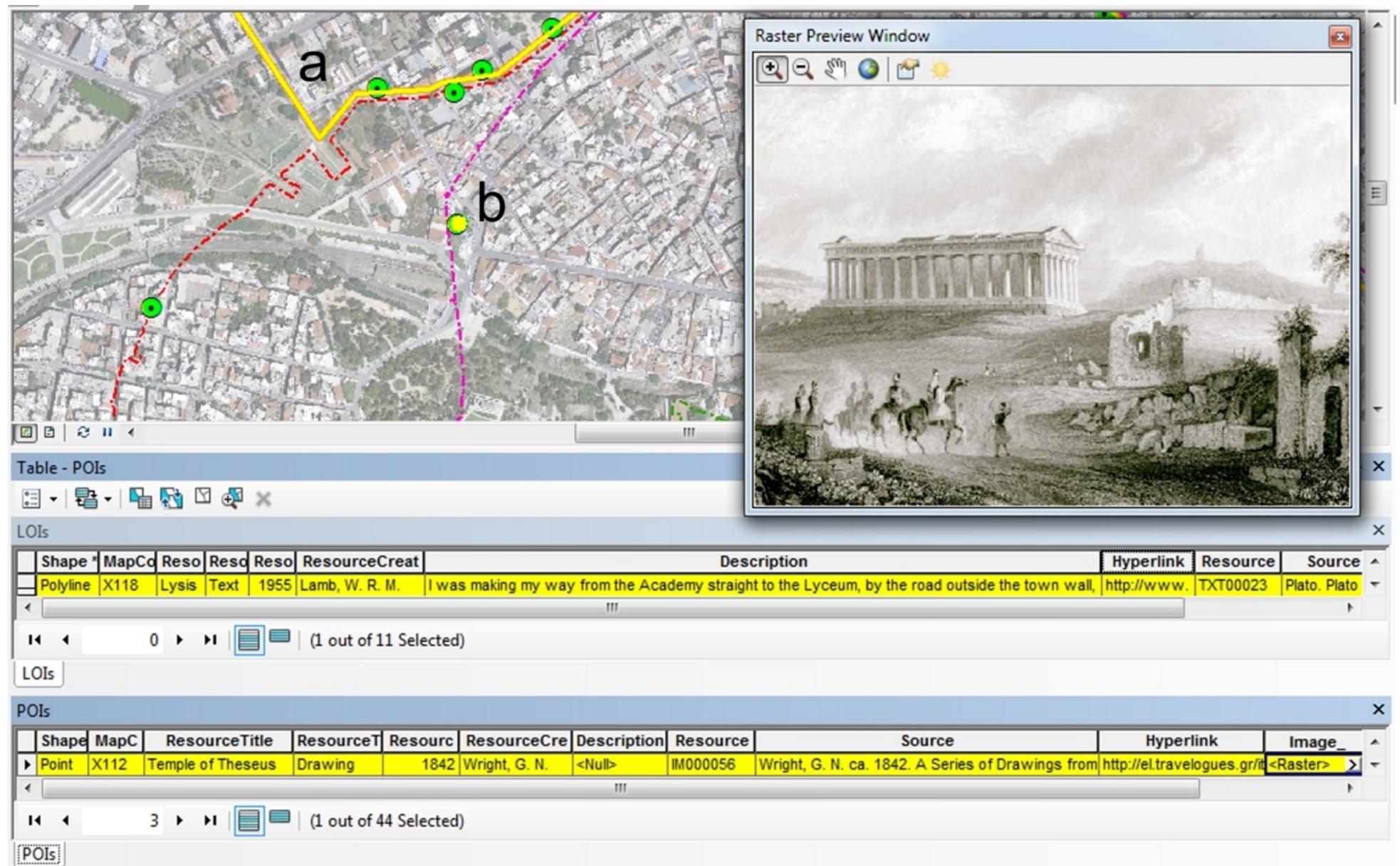
Task: Click sun effects icon in Raster Preview
Action: point(940,69)
